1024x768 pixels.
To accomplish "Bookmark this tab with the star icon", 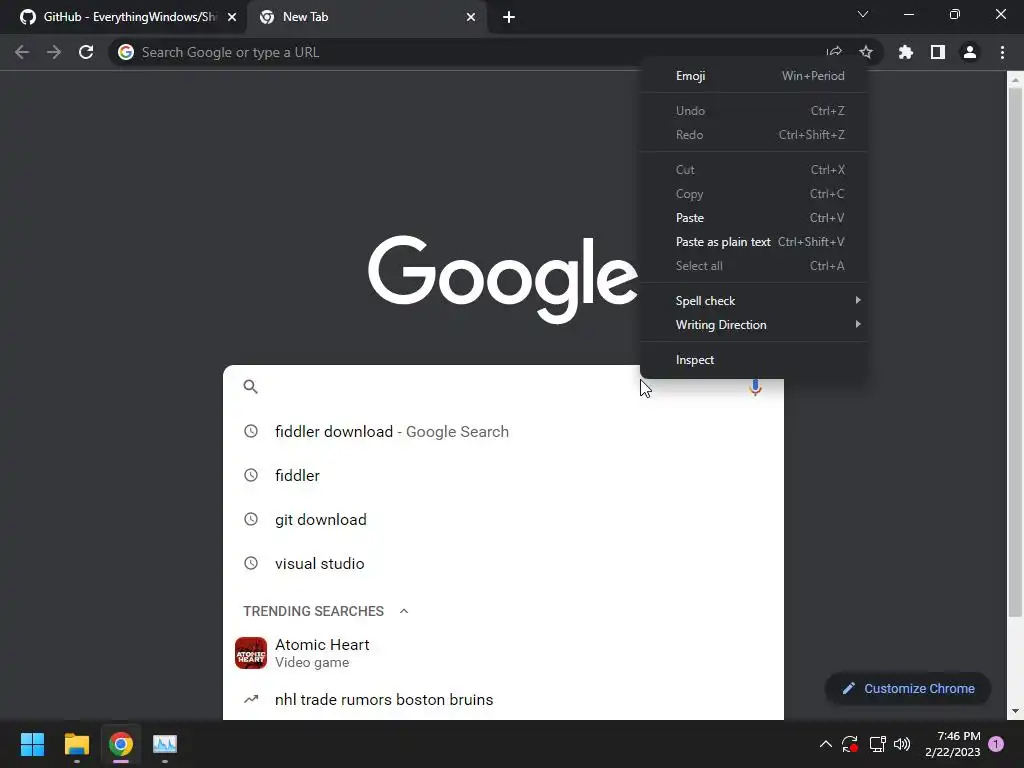I will [866, 52].
